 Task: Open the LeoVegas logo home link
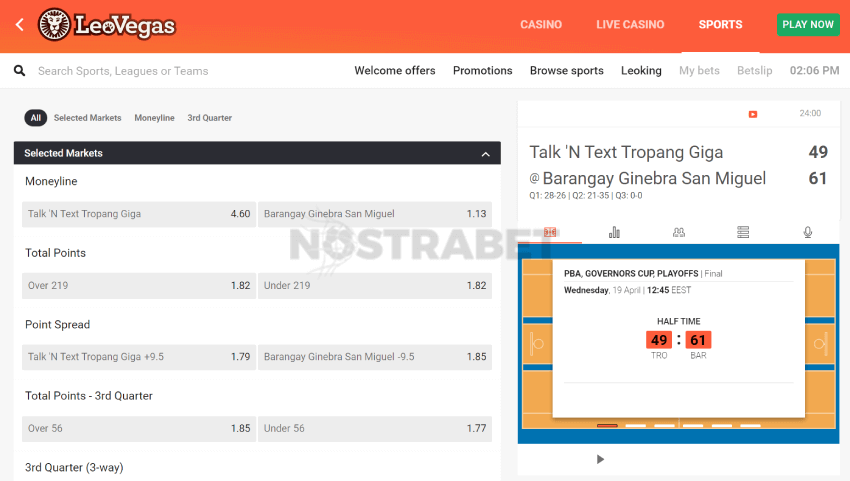coord(106,24)
